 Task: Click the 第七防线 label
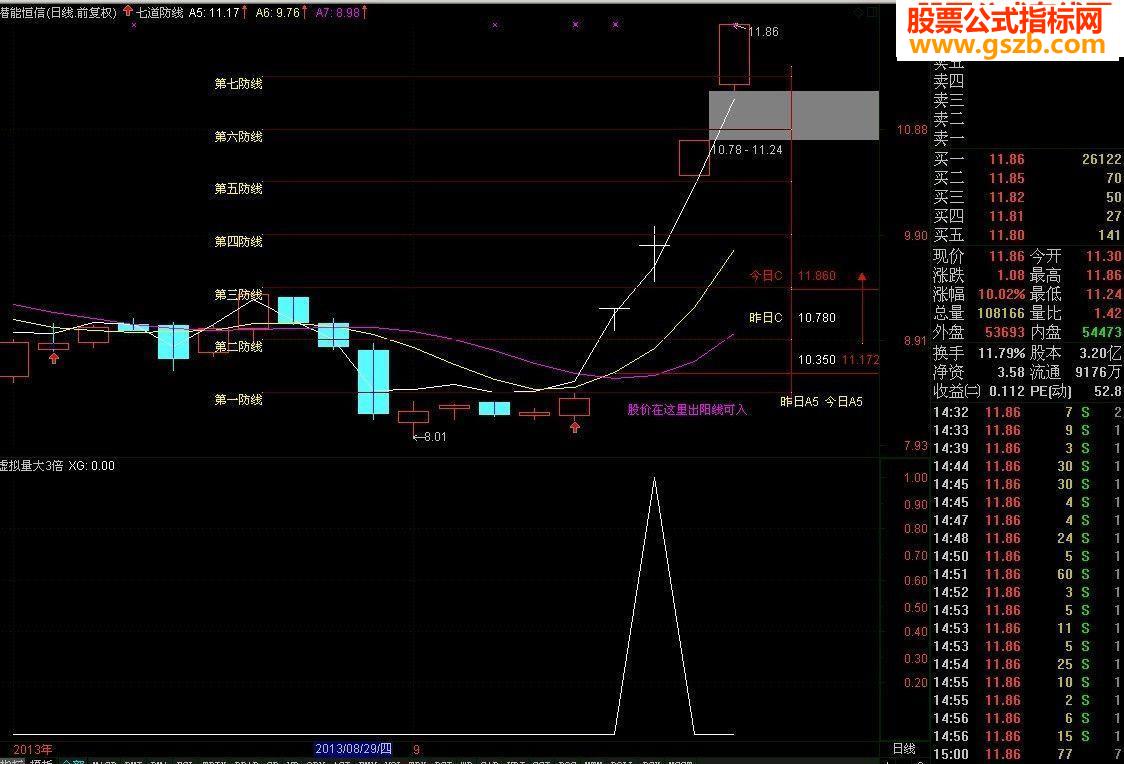(239, 84)
